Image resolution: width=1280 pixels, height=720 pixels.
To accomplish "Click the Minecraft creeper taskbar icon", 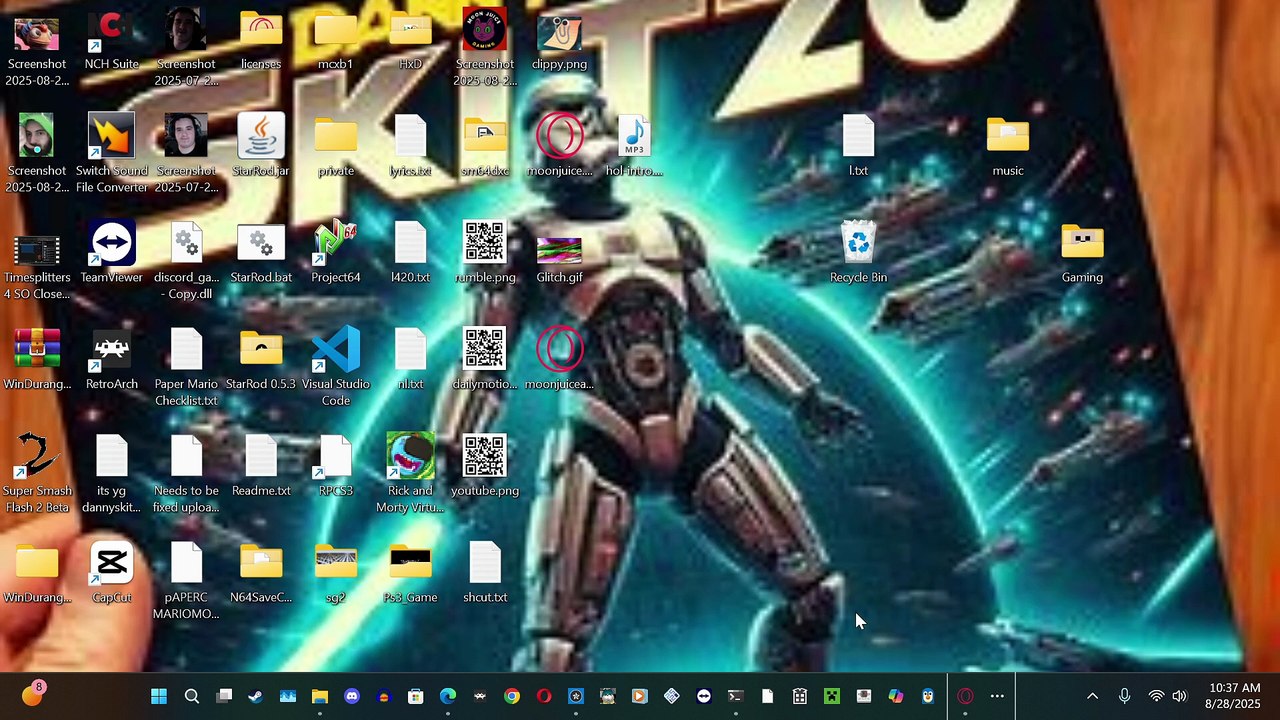I will coord(831,696).
